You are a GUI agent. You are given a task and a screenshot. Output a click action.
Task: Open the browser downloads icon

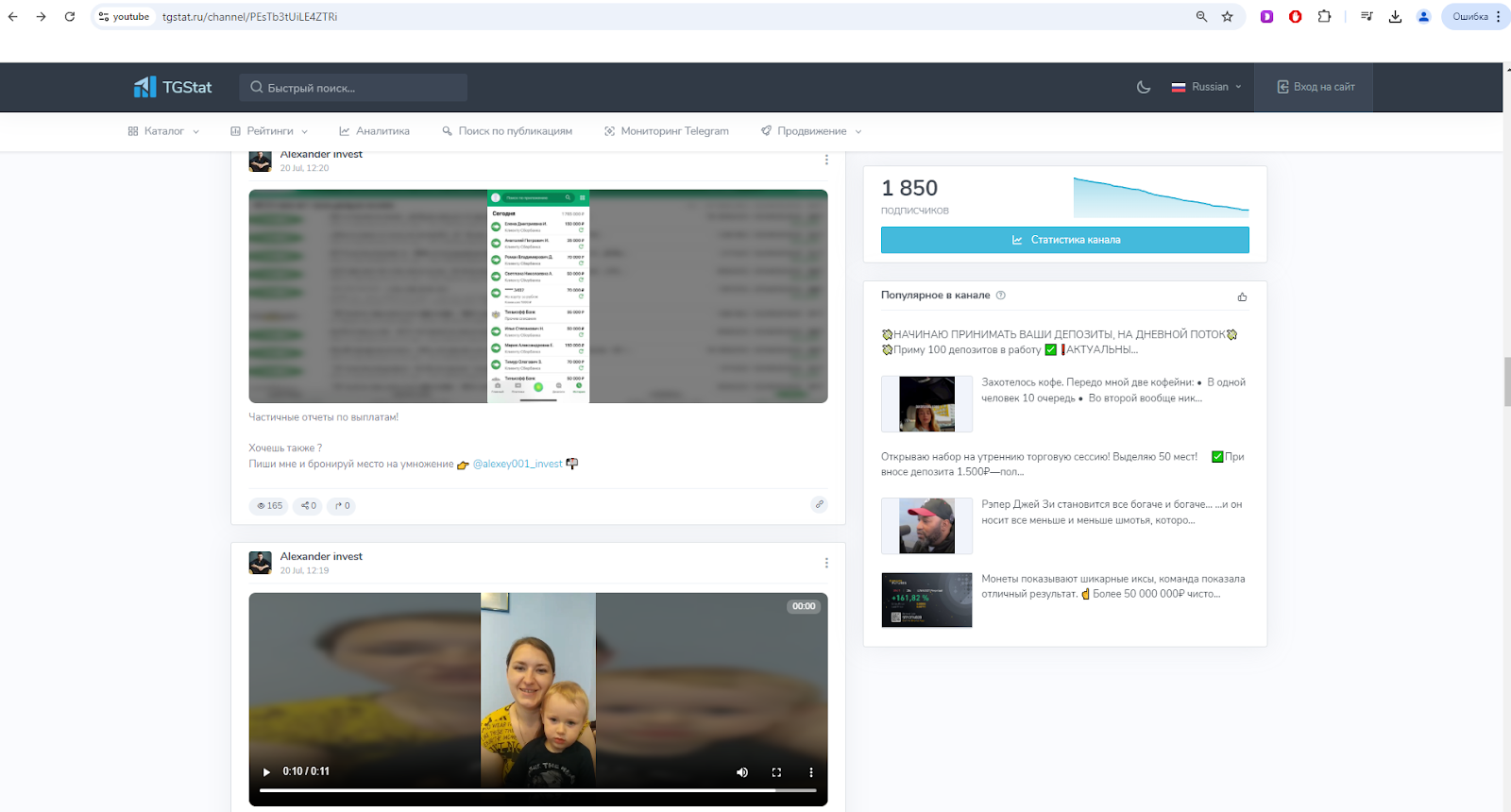(1395, 16)
